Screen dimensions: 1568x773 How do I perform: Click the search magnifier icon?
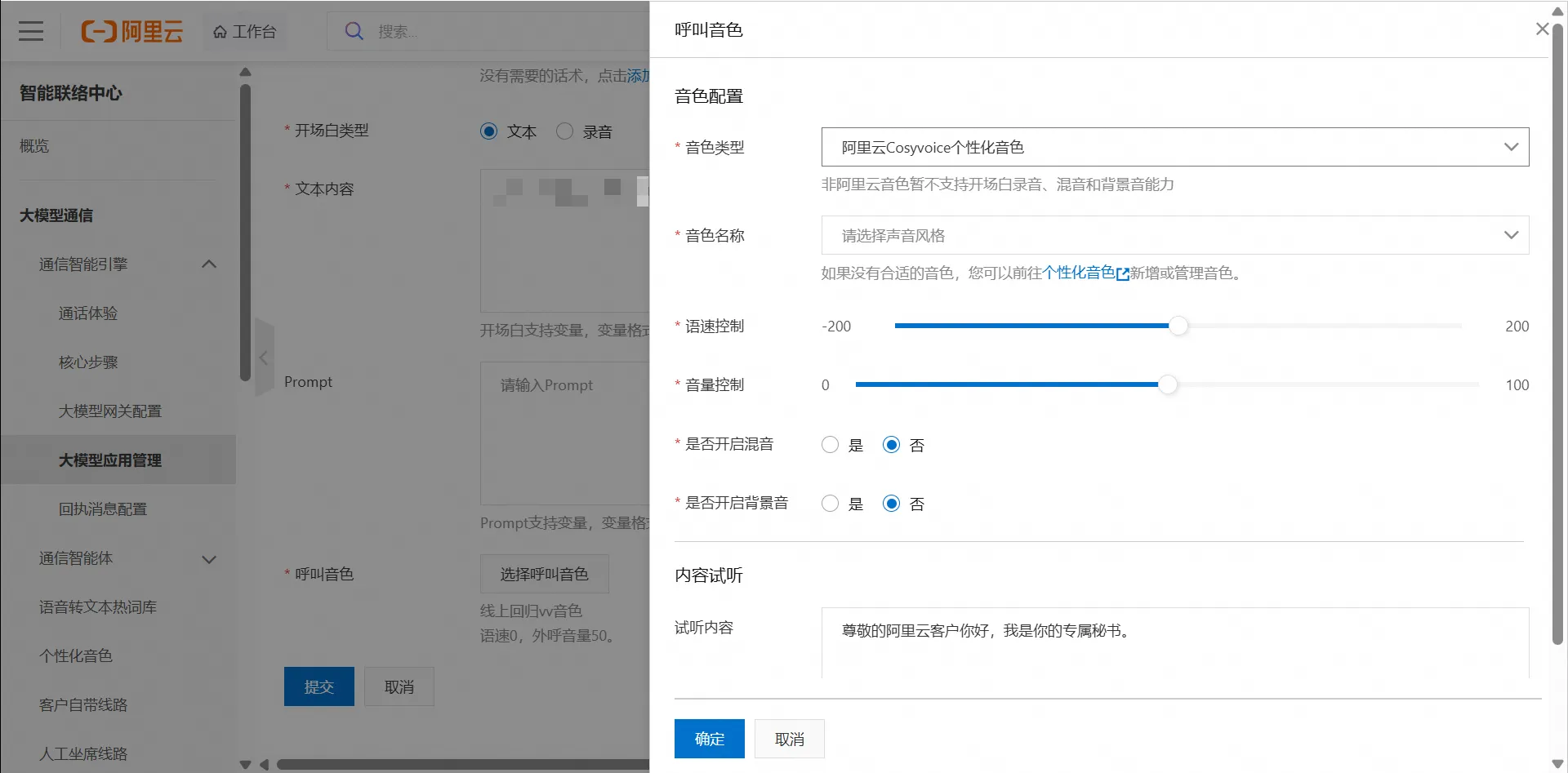click(354, 31)
